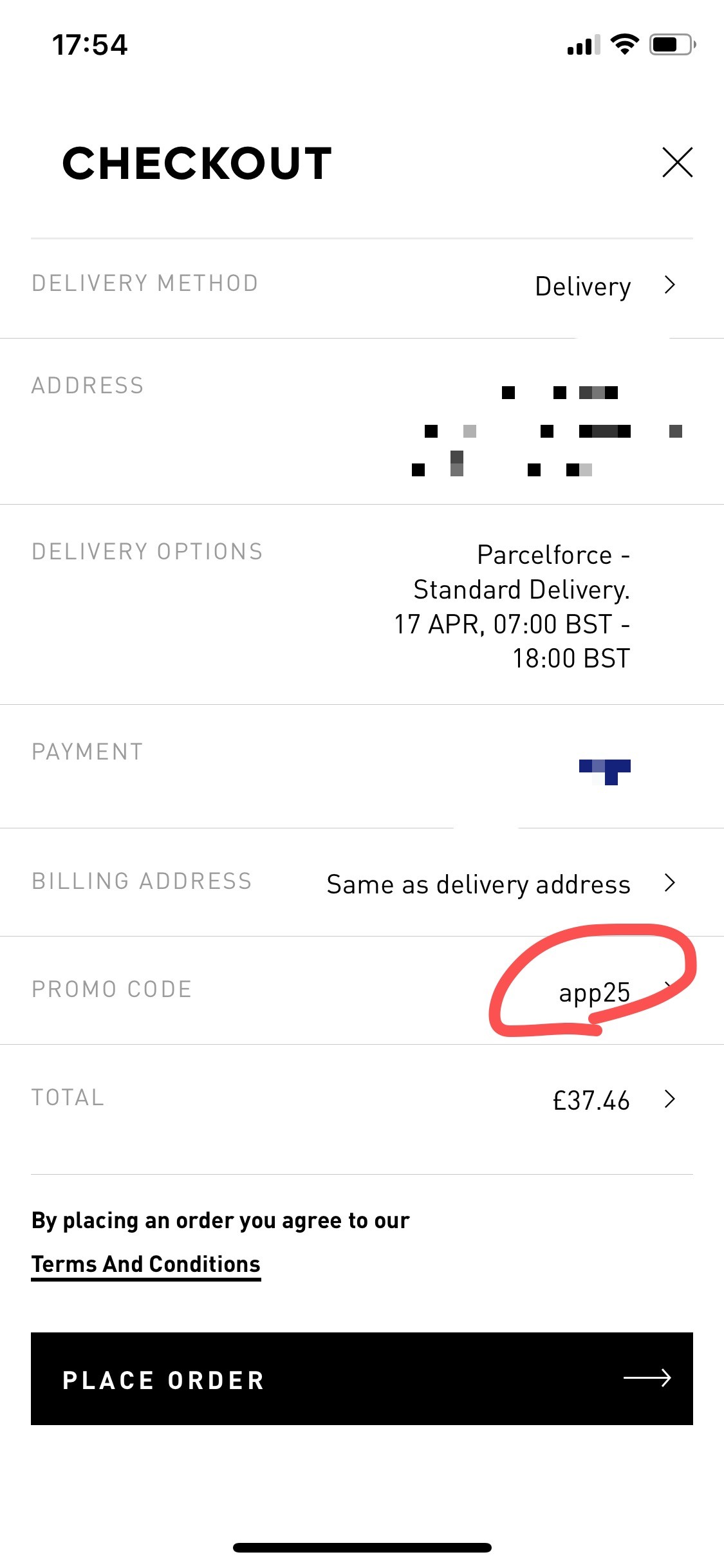Image resolution: width=724 pixels, height=1568 pixels.
Task: Tap the Promo Code label
Action: tap(112, 989)
